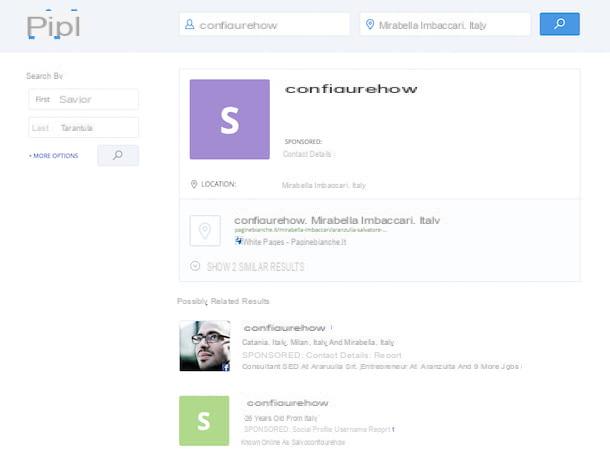Click the photo thumbnail of man with glasses
The image size is (610, 457).
205,346
